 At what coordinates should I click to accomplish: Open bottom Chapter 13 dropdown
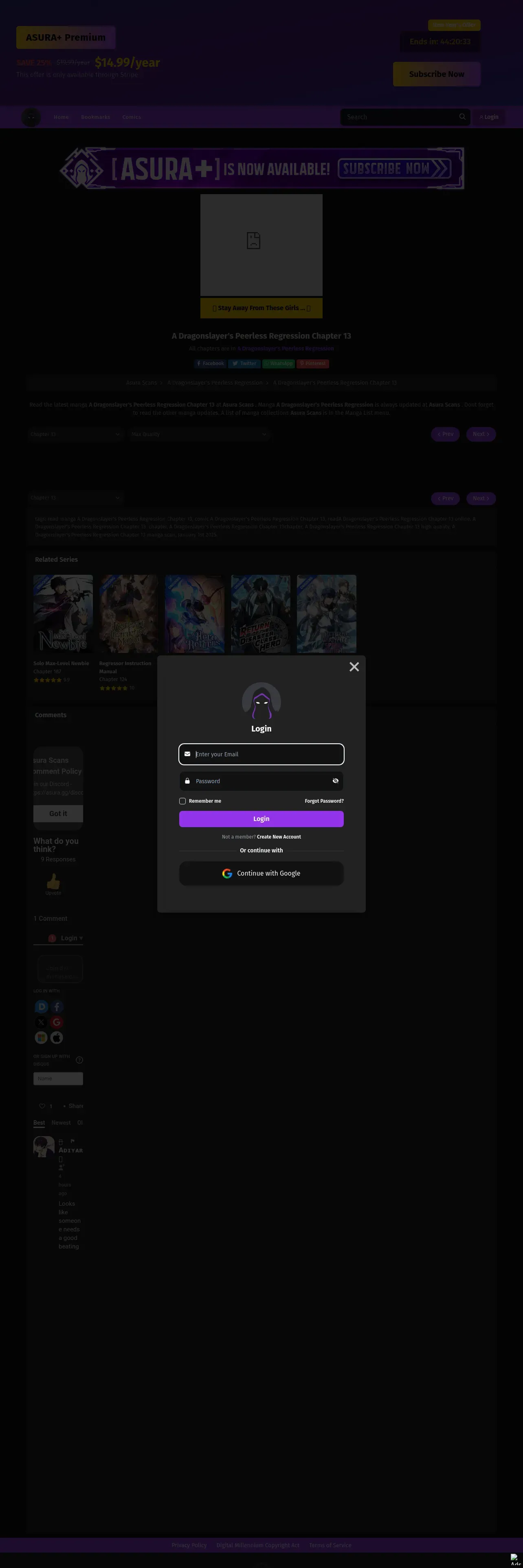75,498
